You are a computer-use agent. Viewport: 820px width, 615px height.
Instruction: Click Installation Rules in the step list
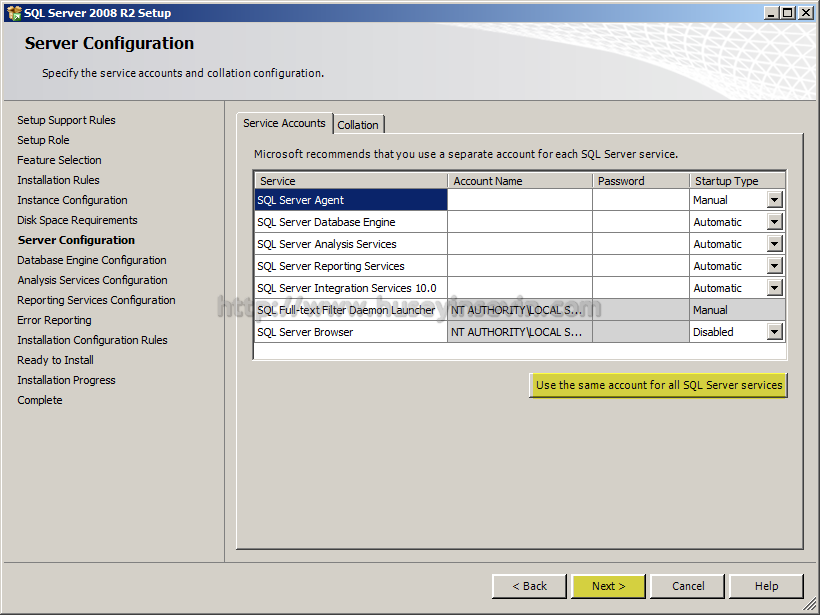click(58, 180)
